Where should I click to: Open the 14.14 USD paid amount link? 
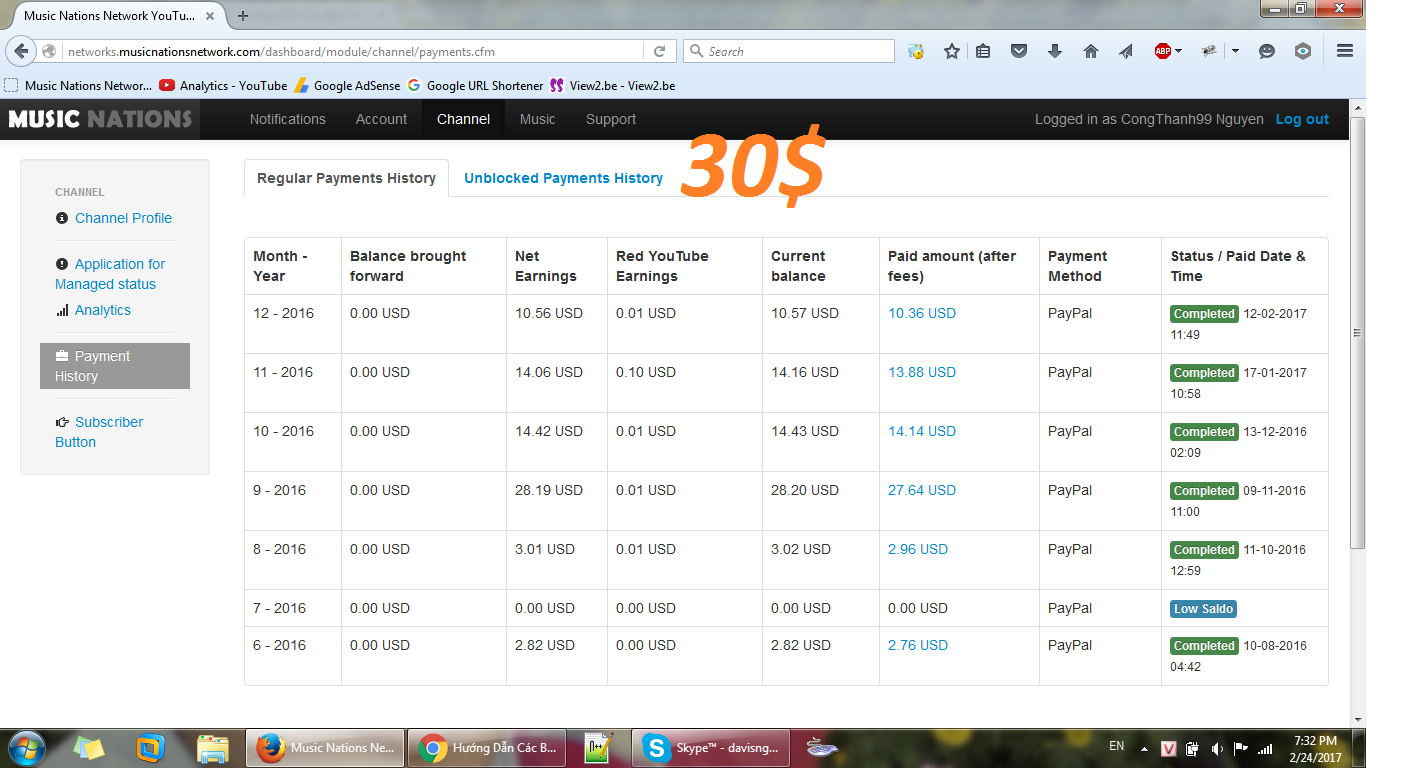922,431
